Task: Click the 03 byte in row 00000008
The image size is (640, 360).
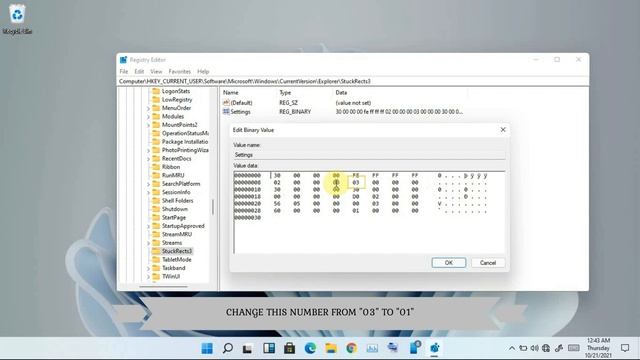Action: click(x=356, y=182)
